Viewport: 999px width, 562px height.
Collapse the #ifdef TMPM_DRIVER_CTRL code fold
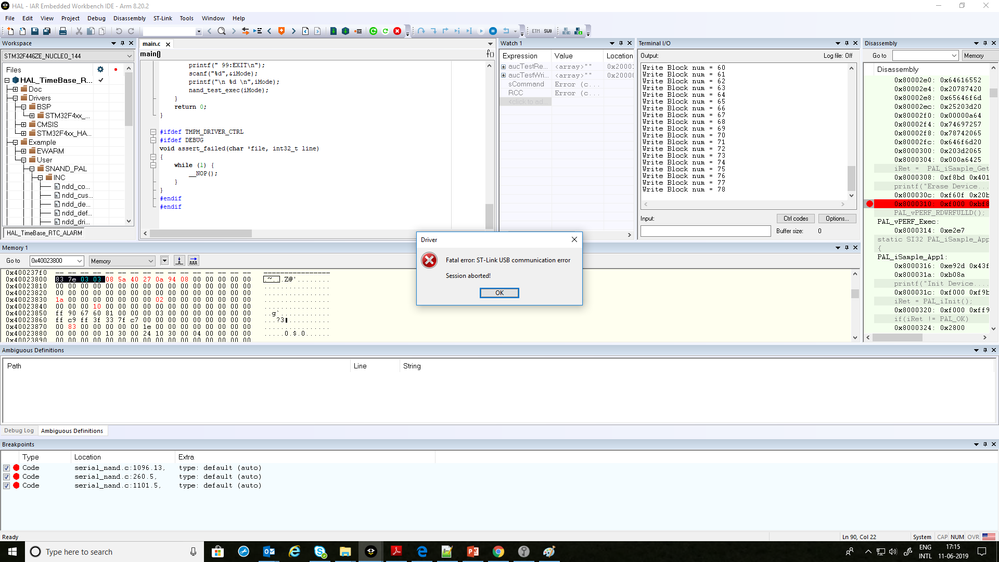pyautogui.click(x=153, y=132)
